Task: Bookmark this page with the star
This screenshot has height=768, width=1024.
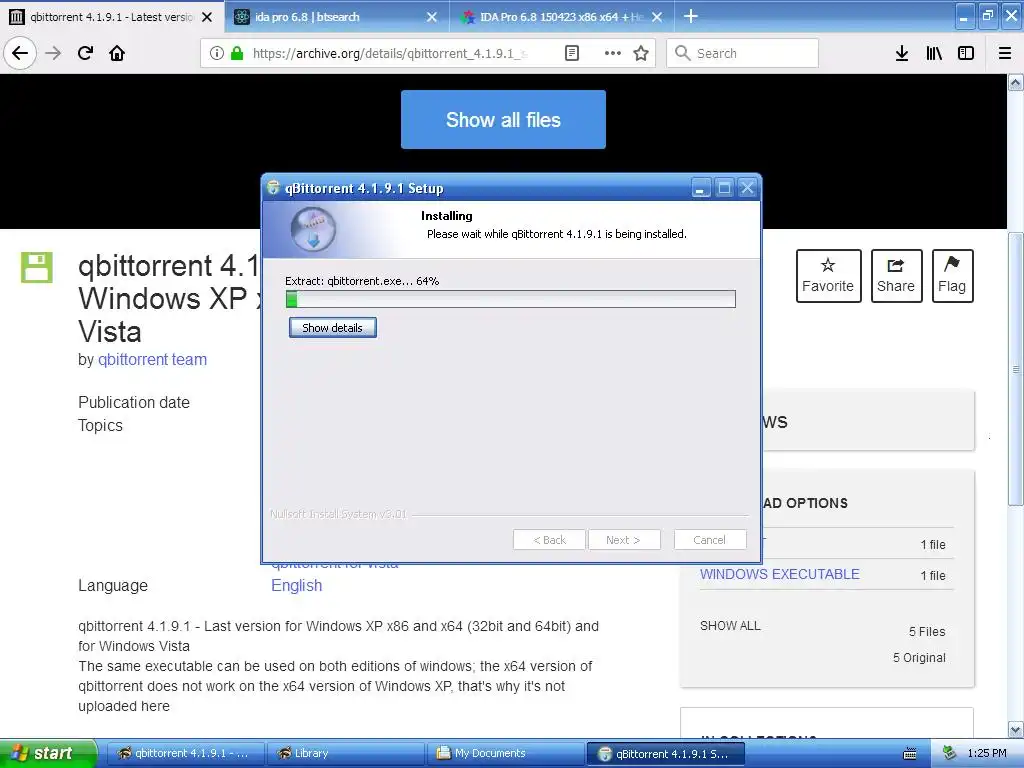Action: click(x=641, y=53)
